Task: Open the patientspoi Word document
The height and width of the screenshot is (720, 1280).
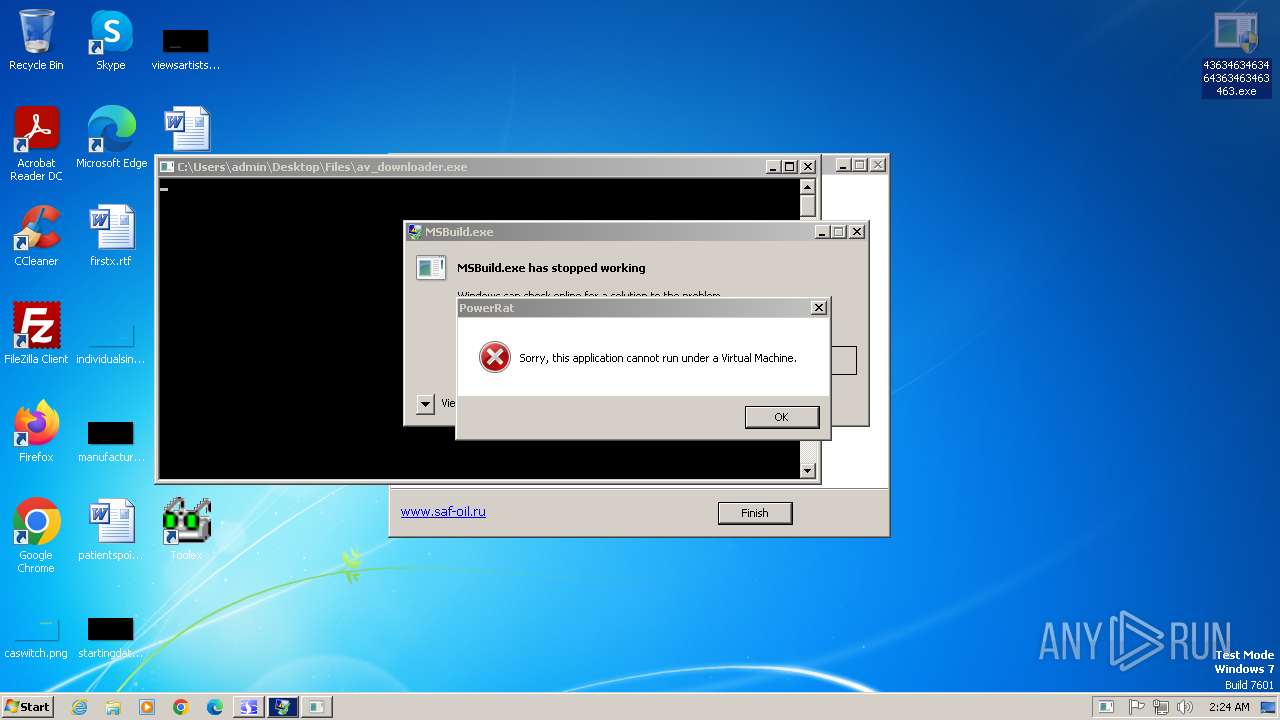Action: (x=111, y=529)
